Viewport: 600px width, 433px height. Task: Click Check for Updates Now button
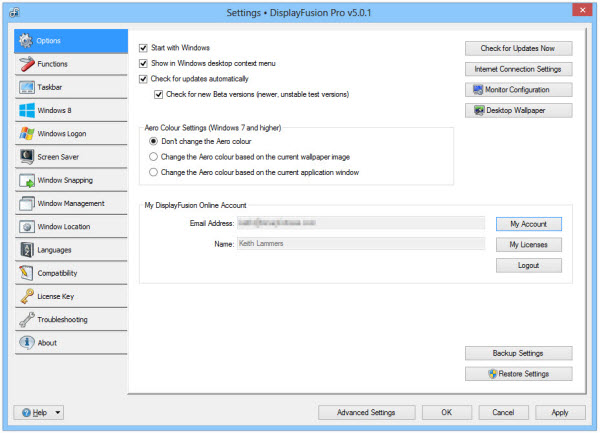tap(518, 49)
